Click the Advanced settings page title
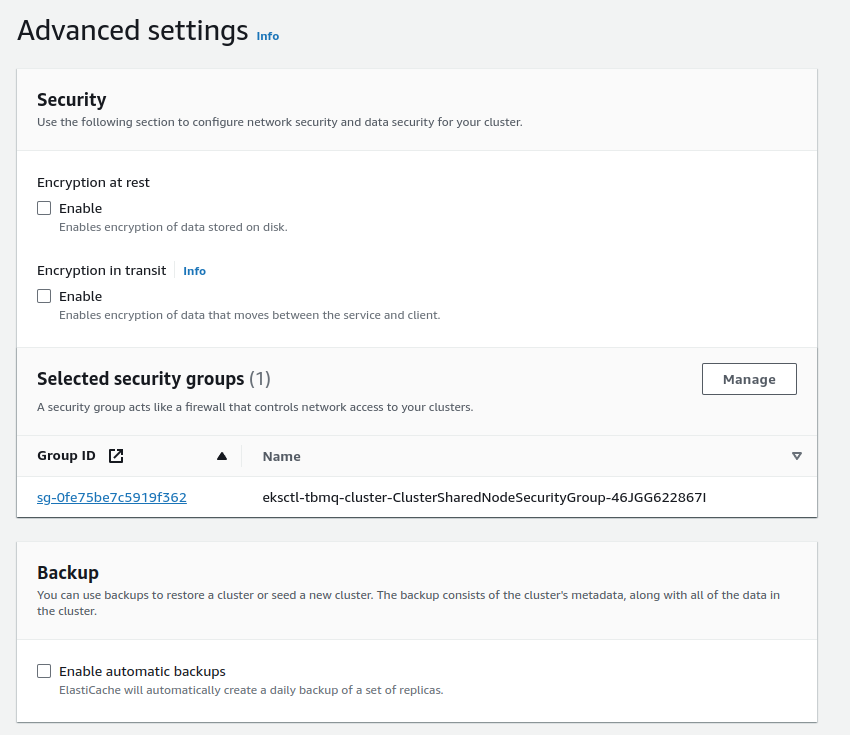 [132, 31]
